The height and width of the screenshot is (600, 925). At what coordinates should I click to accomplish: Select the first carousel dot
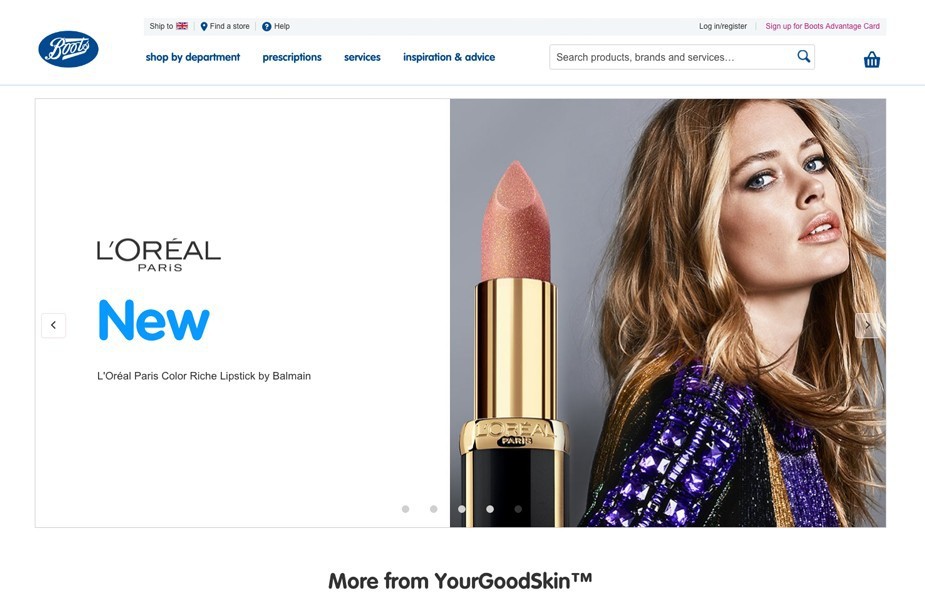click(x=405, y=509)
